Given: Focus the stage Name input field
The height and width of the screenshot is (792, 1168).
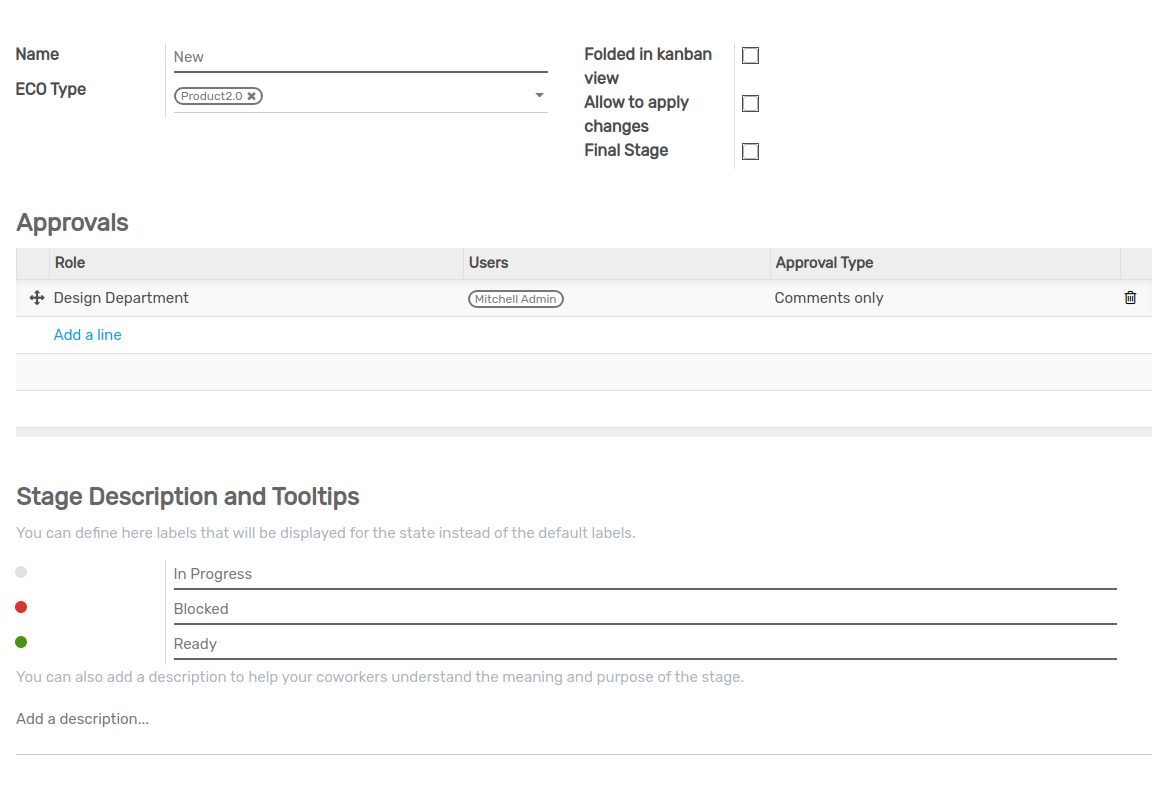Looking at the screenshot, I should 361,57.
